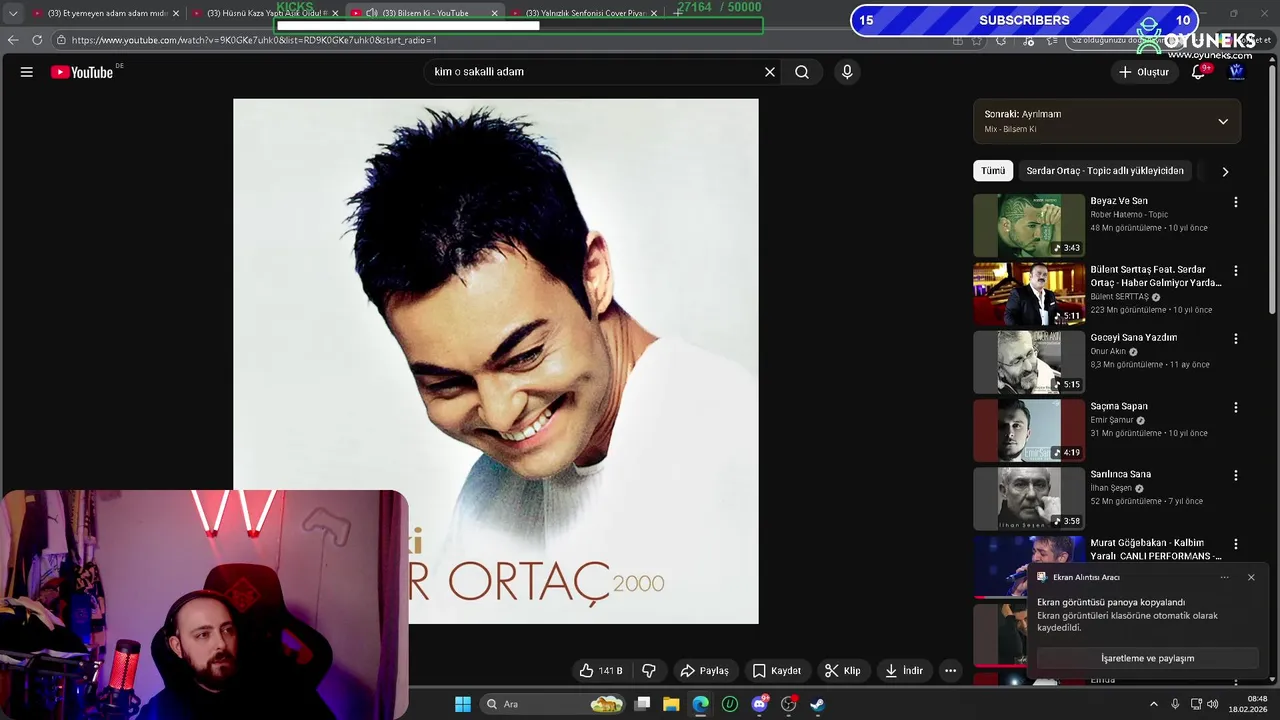Open the green U app on taskbar
The width and height of the screenshot is (1280, 720).
(x=730, y=704)
